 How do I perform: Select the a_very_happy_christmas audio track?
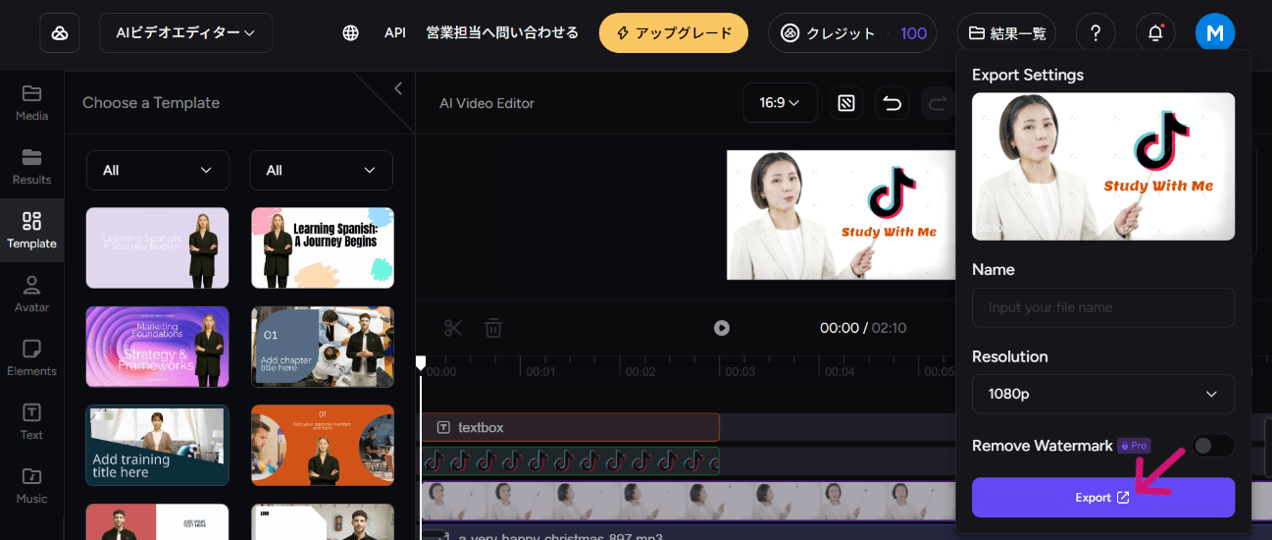pyautogui.click(x=688, y=534)
